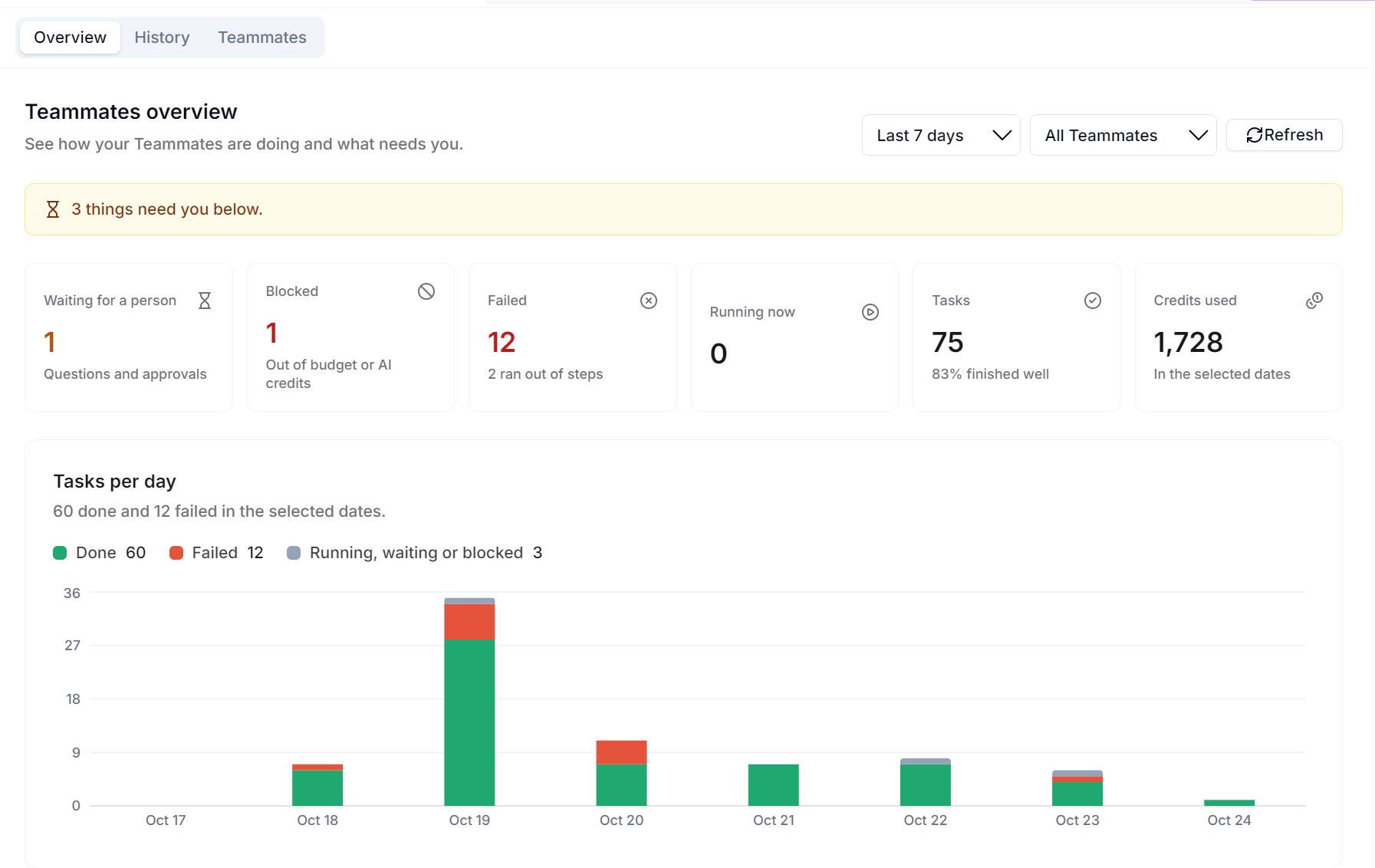Click 'Questions and approvals' text
This screenshot has width=1375, height=868.
[x=125, y=374]
